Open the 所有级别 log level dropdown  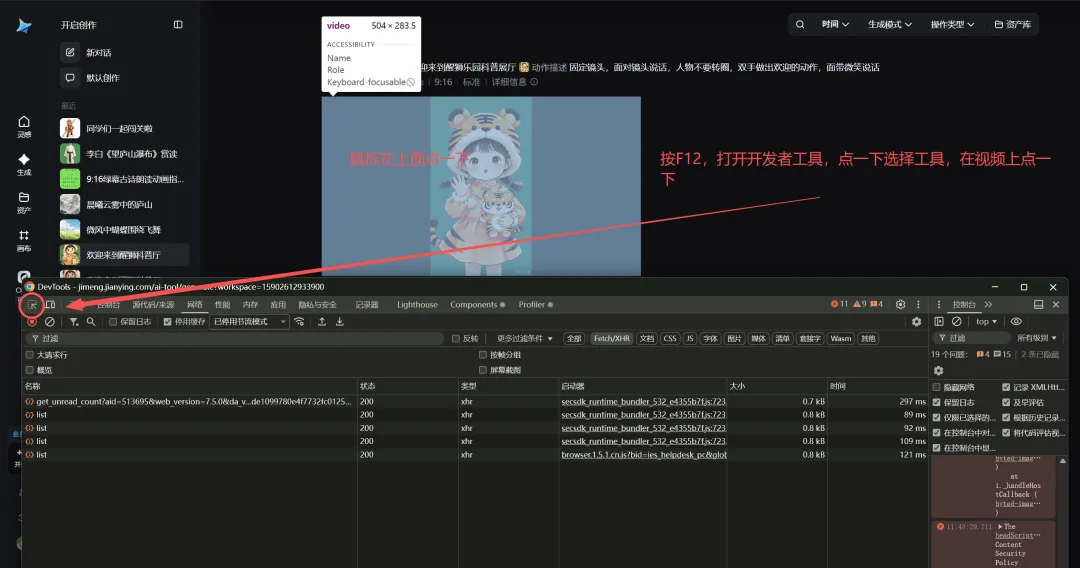pos(1037,338)
